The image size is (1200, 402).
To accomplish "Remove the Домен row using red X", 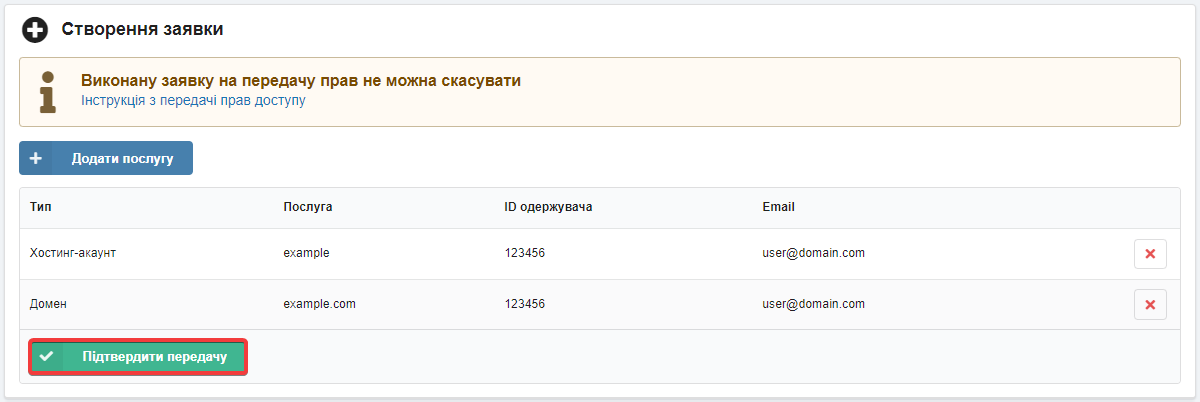I will (x=1150, y=304).
